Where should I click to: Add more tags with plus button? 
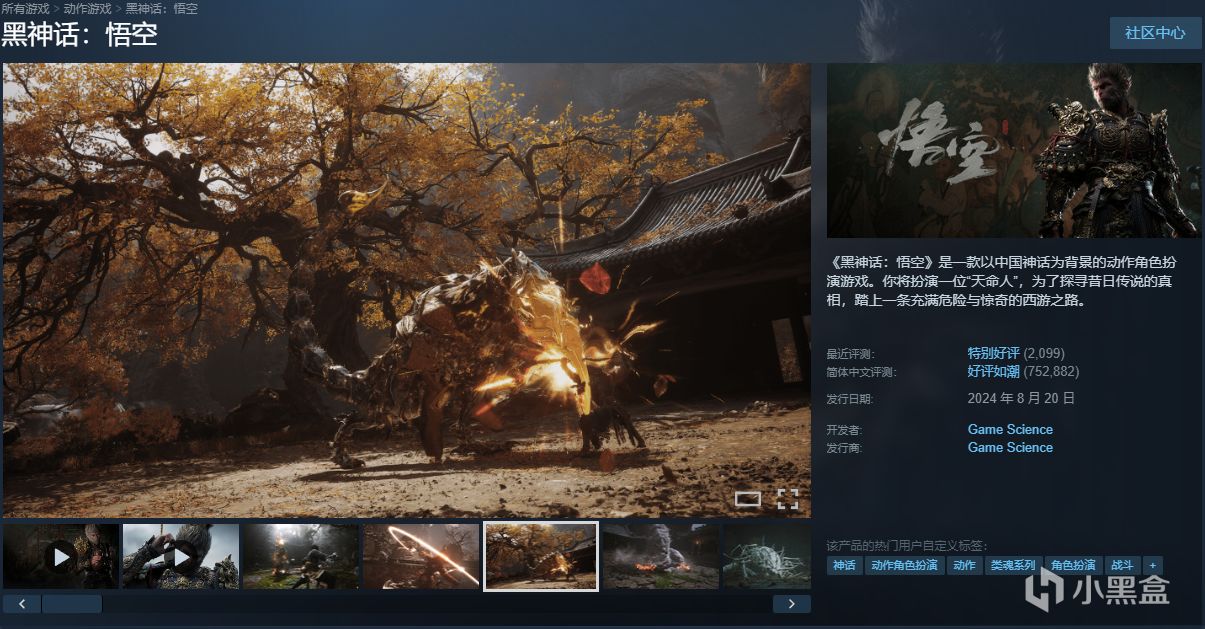tap(1153, 565)
